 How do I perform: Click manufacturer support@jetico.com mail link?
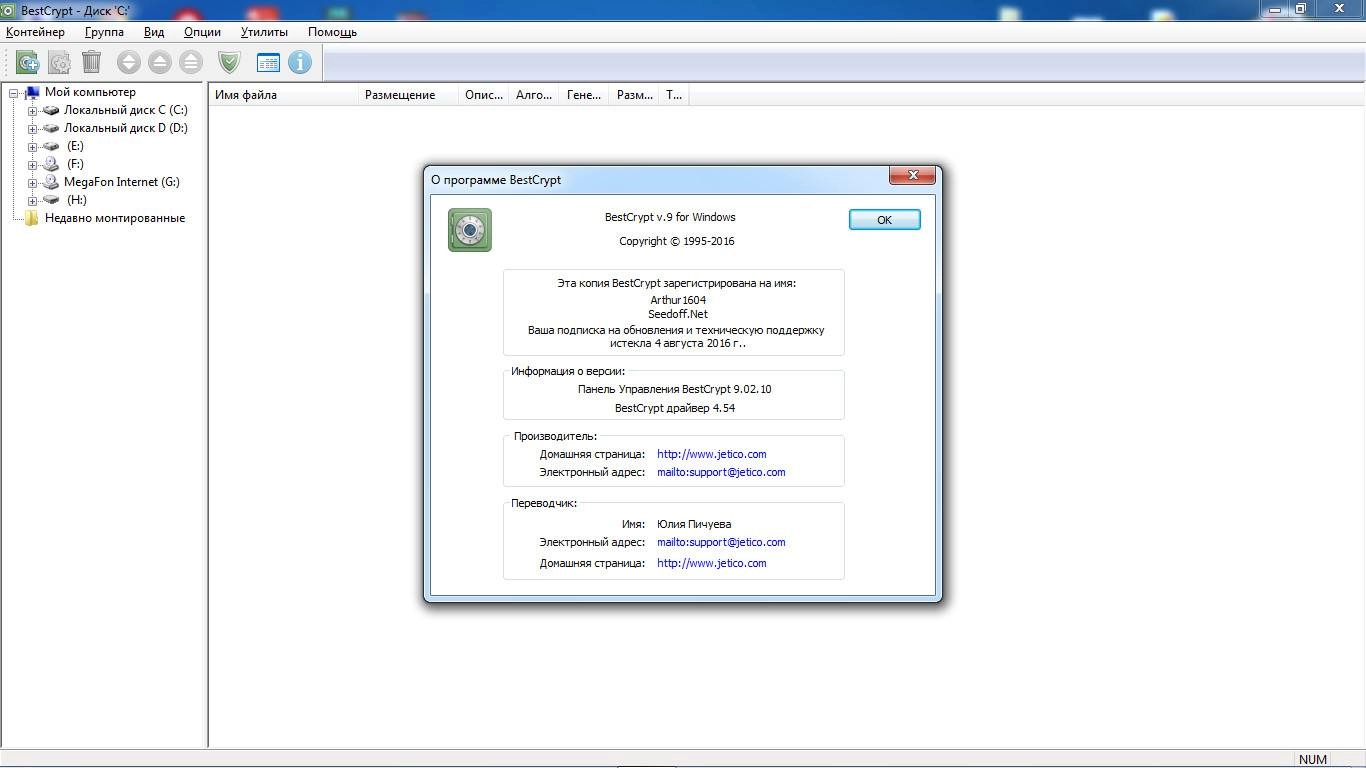tap(721, 472)
